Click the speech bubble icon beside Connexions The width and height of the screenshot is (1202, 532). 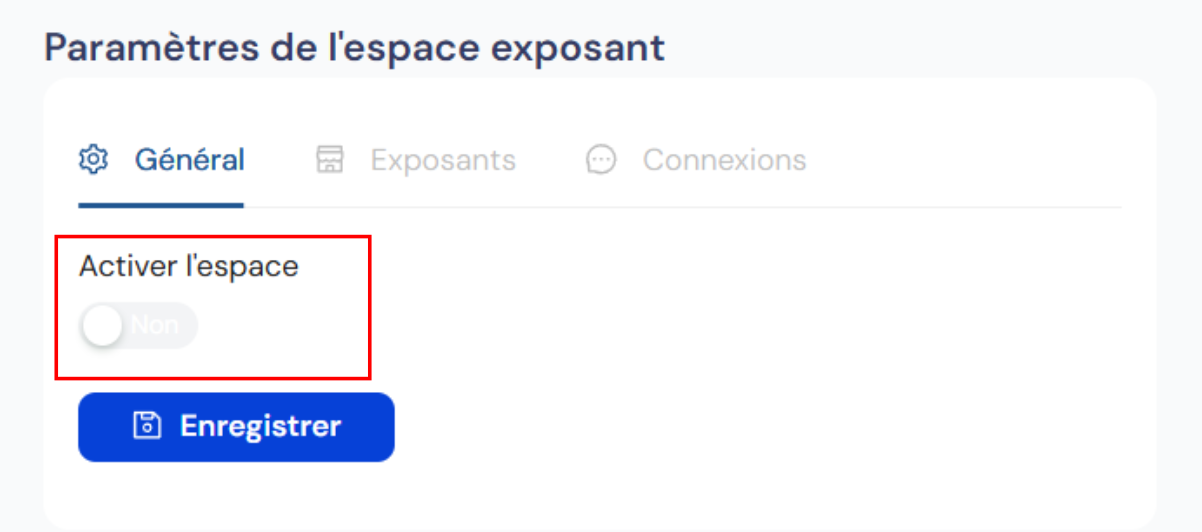point(601,160)
